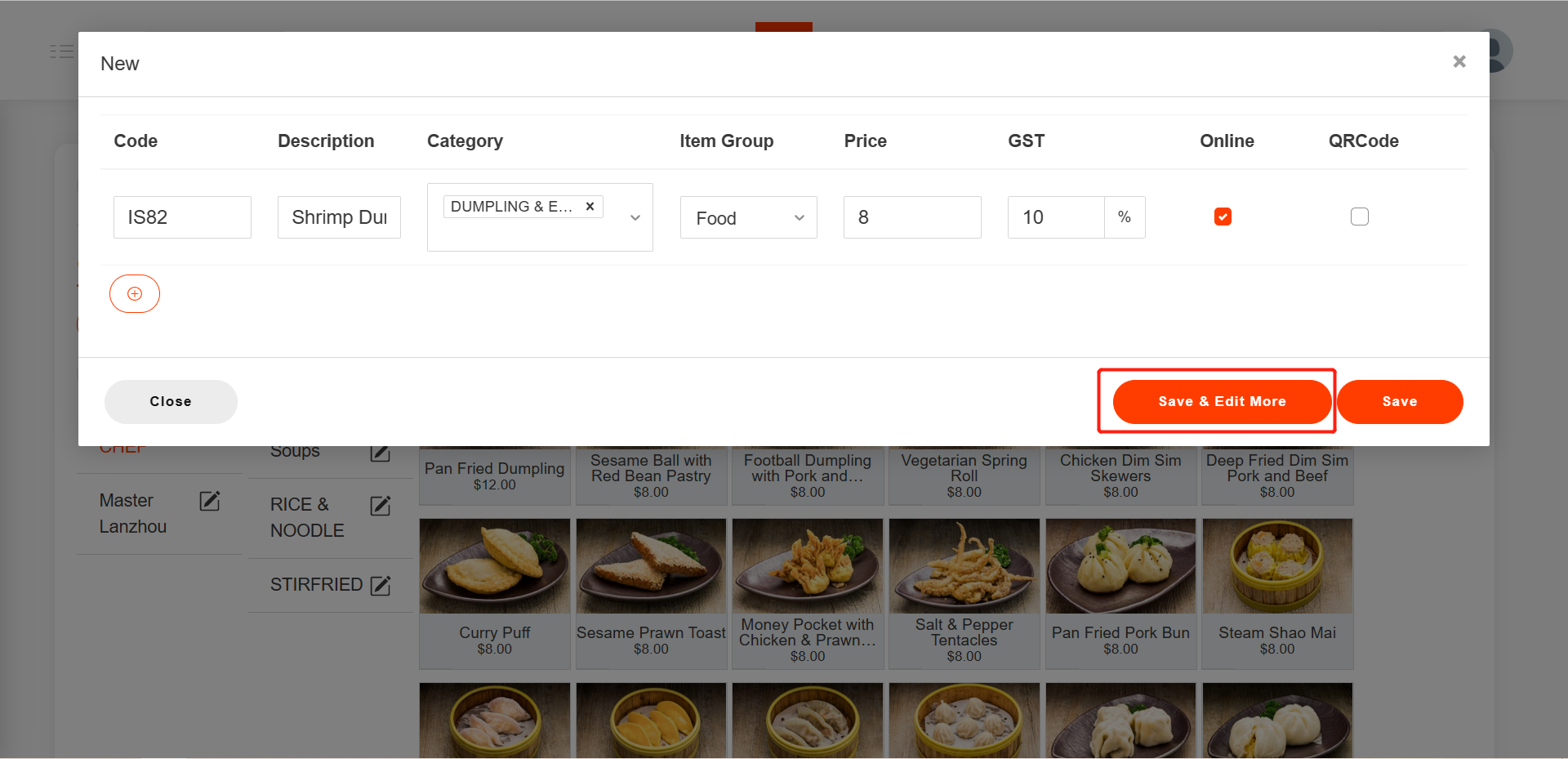Image resolution: width=1568 pixels, height=759 pixels.
Task: Click the Price input field
Action: click(x=912, y=217)
